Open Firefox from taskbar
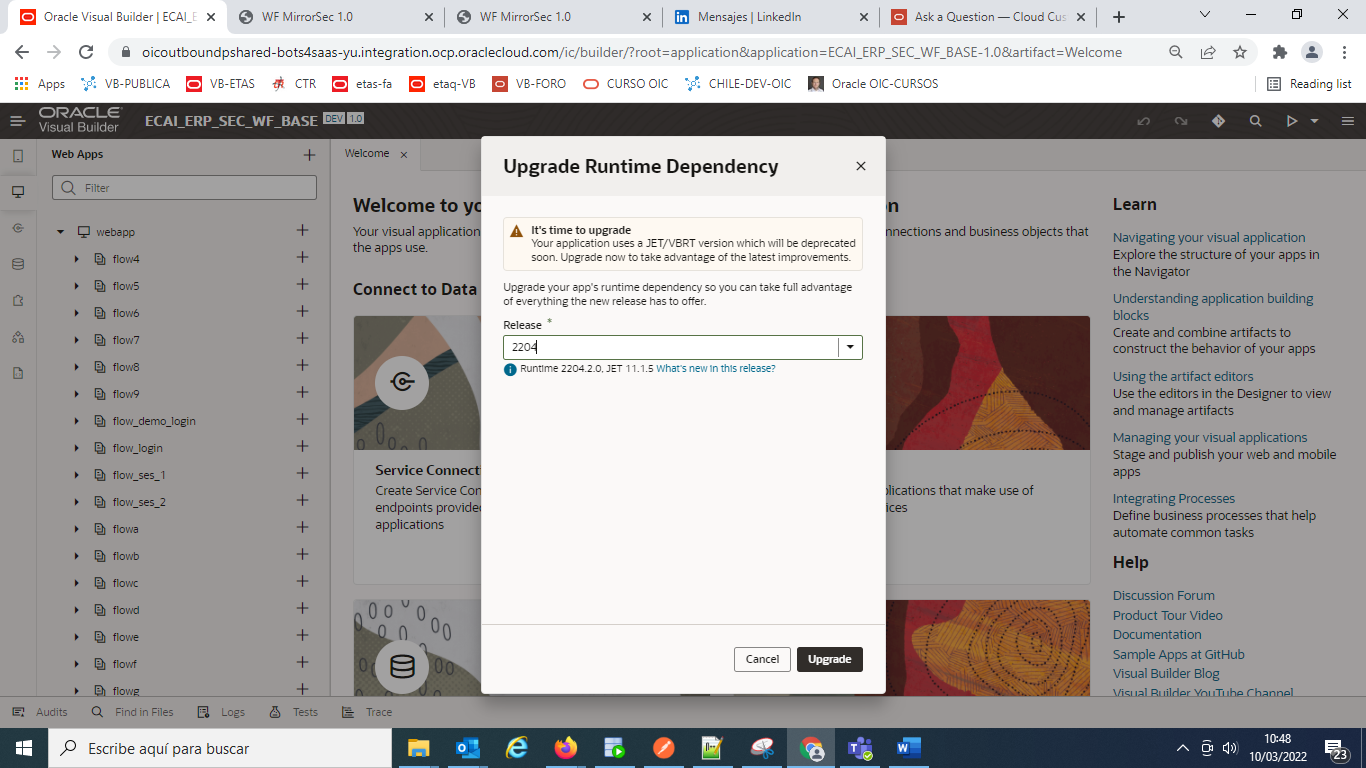Viewport: 1366px width, 768px height. [x=566, y=748]
